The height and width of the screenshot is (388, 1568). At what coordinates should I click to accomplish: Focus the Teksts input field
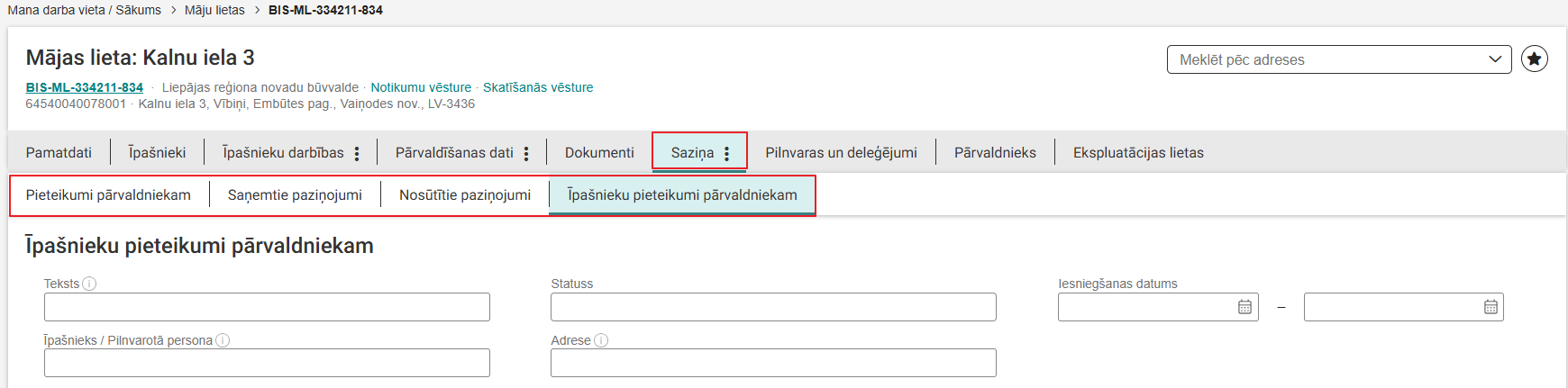267,307
